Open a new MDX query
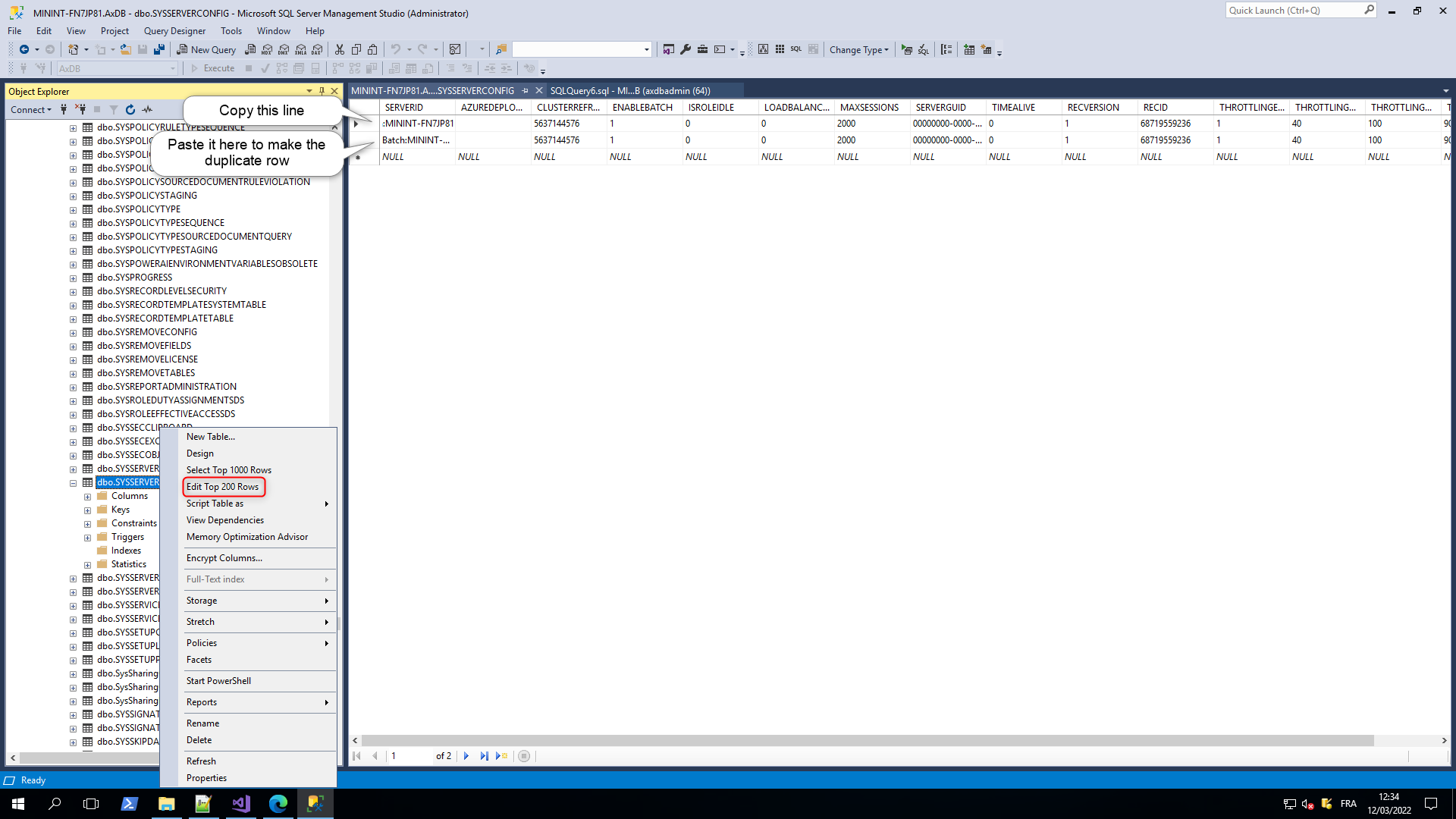Viewport: 1456px width, 819px height. [x=265, y=49]
